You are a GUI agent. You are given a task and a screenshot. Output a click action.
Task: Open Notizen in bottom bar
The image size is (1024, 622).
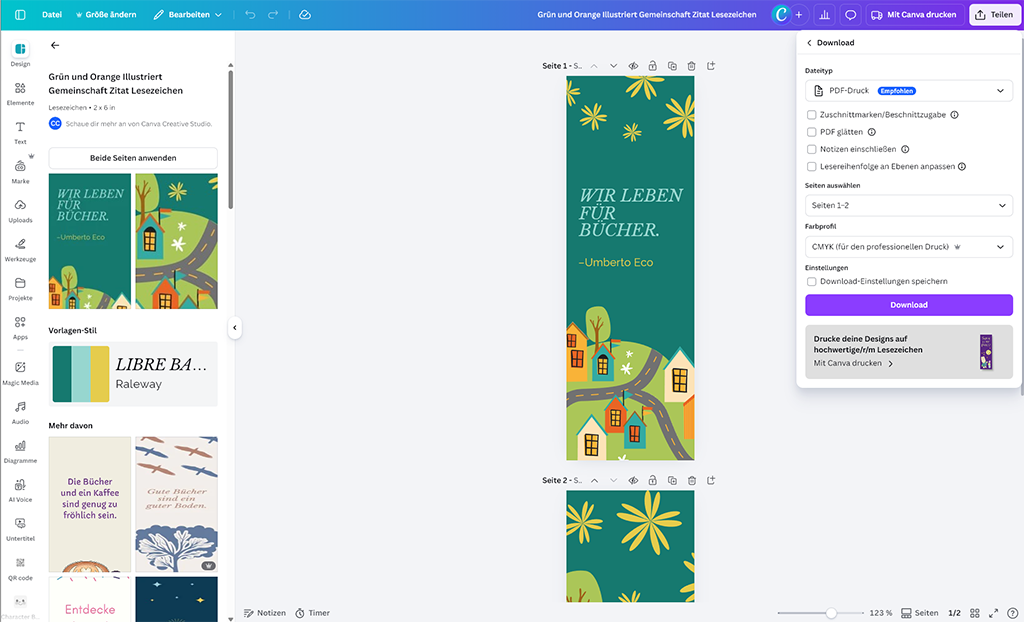coord(264,613)
